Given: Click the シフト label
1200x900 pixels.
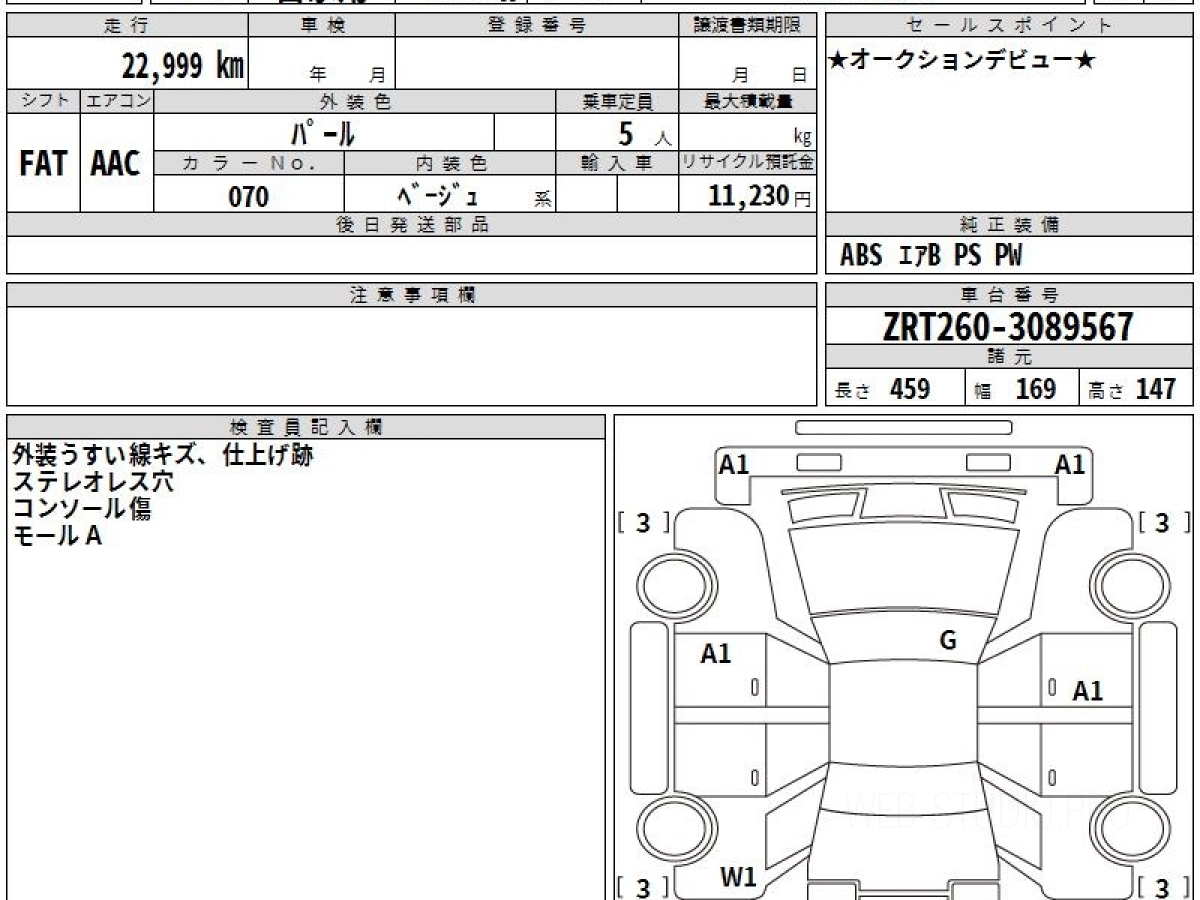Looking at the screenshot, I should point(43,101).
